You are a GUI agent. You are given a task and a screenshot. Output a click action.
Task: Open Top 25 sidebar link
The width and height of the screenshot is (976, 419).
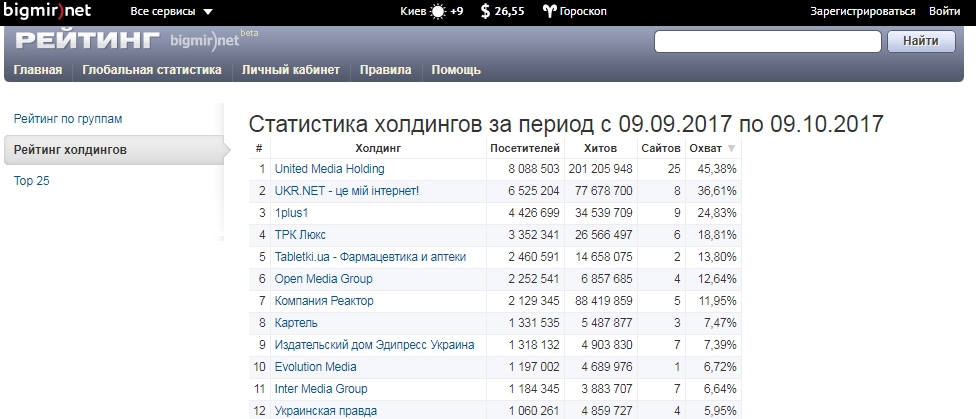click(x=31, y=181)
